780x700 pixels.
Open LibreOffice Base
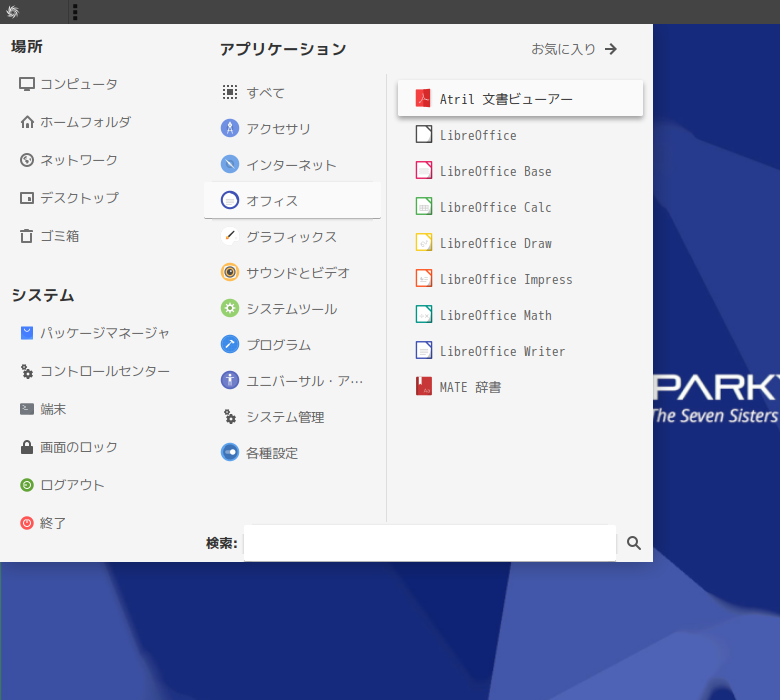[x=520, y=171]
